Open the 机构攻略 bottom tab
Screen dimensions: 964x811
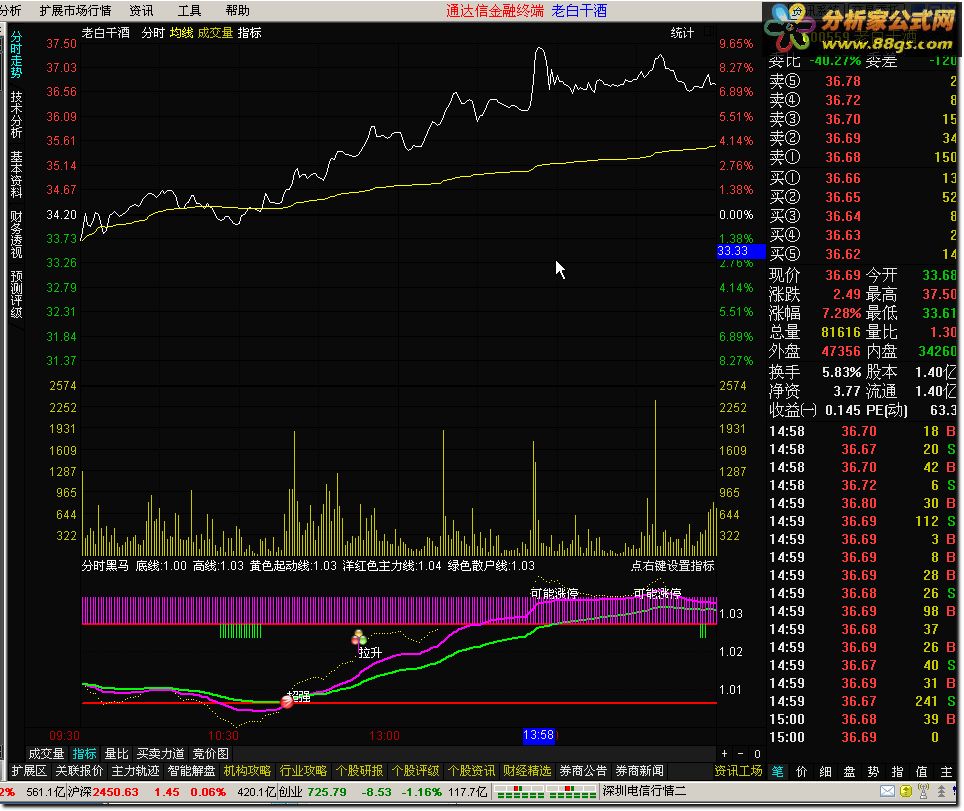(247, 771)
